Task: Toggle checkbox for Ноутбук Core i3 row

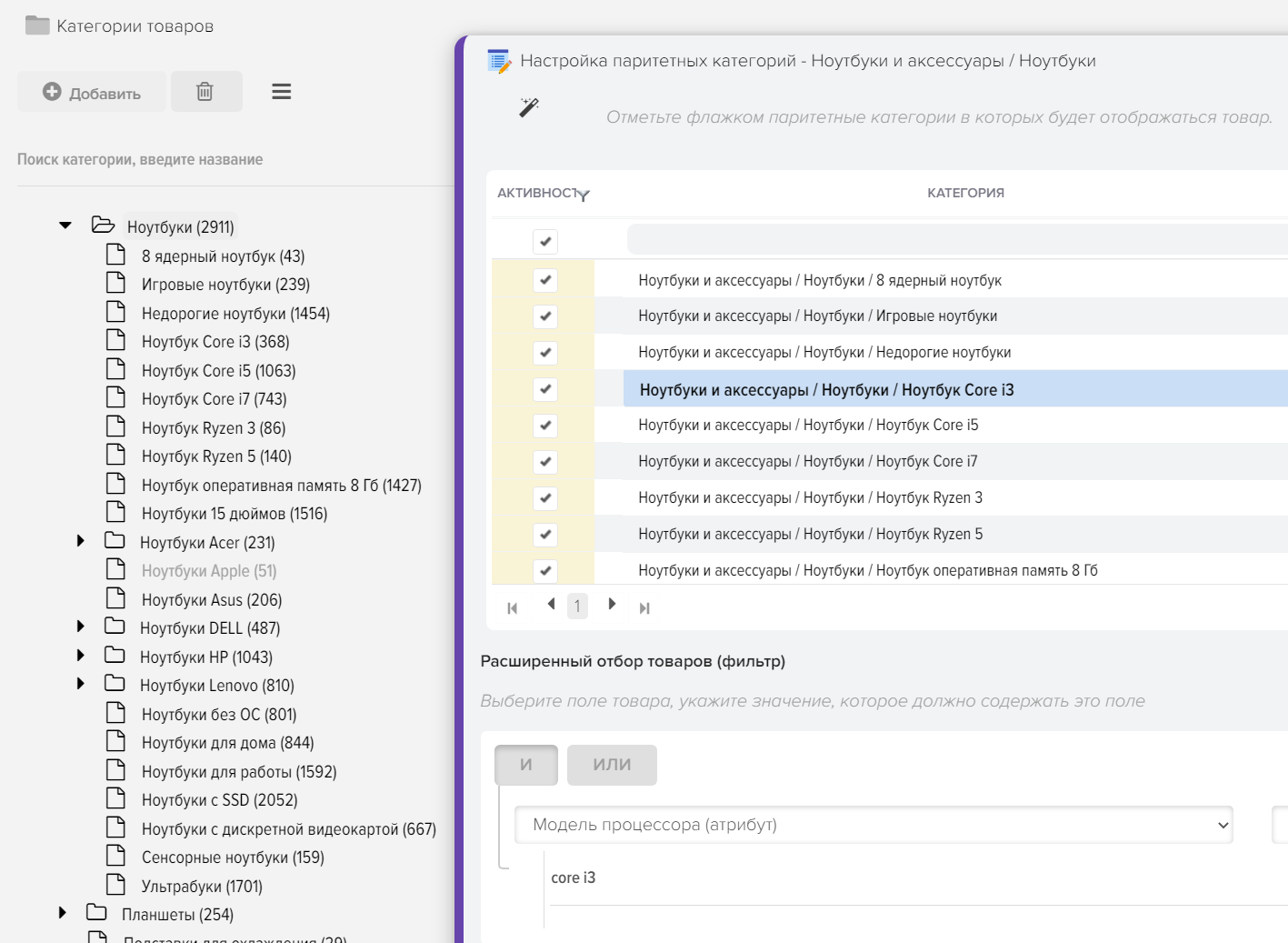Action: tap(545, 389)
